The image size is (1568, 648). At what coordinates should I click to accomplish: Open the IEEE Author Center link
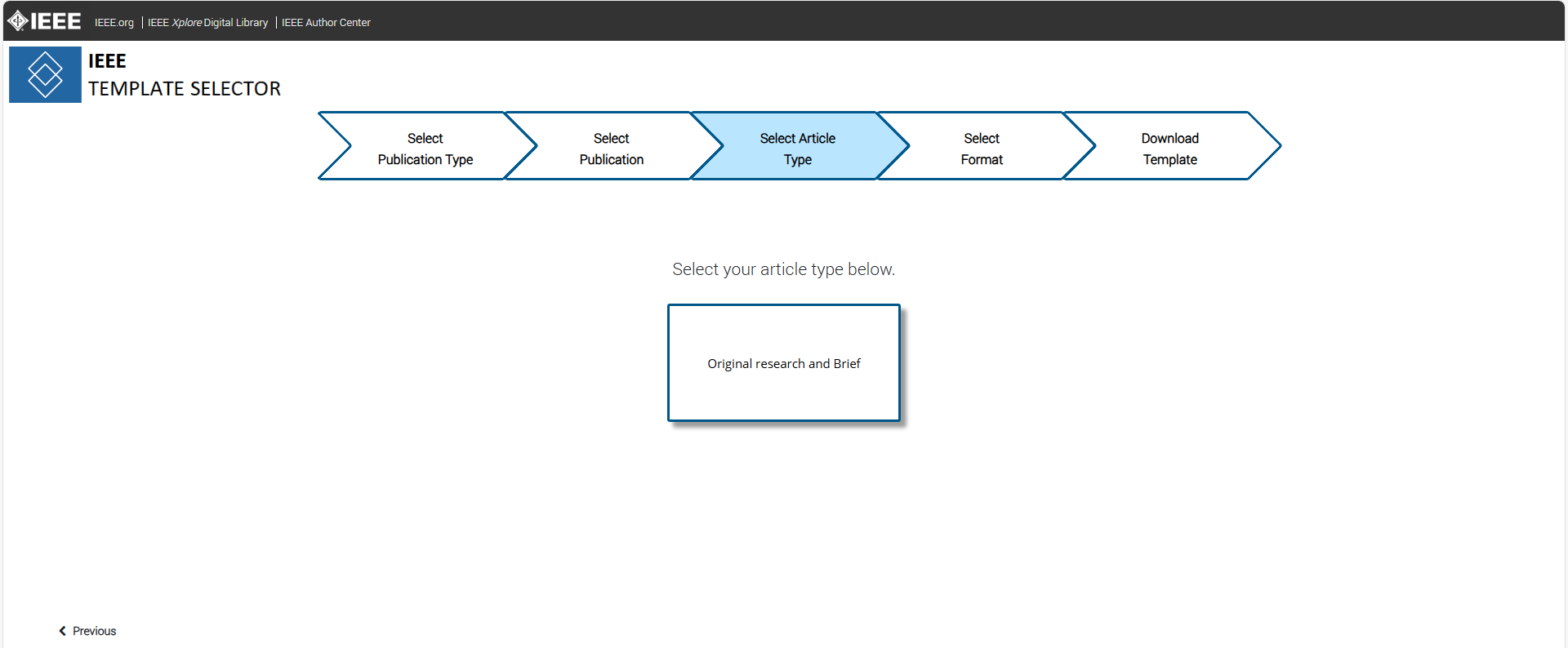pos(326,23)
